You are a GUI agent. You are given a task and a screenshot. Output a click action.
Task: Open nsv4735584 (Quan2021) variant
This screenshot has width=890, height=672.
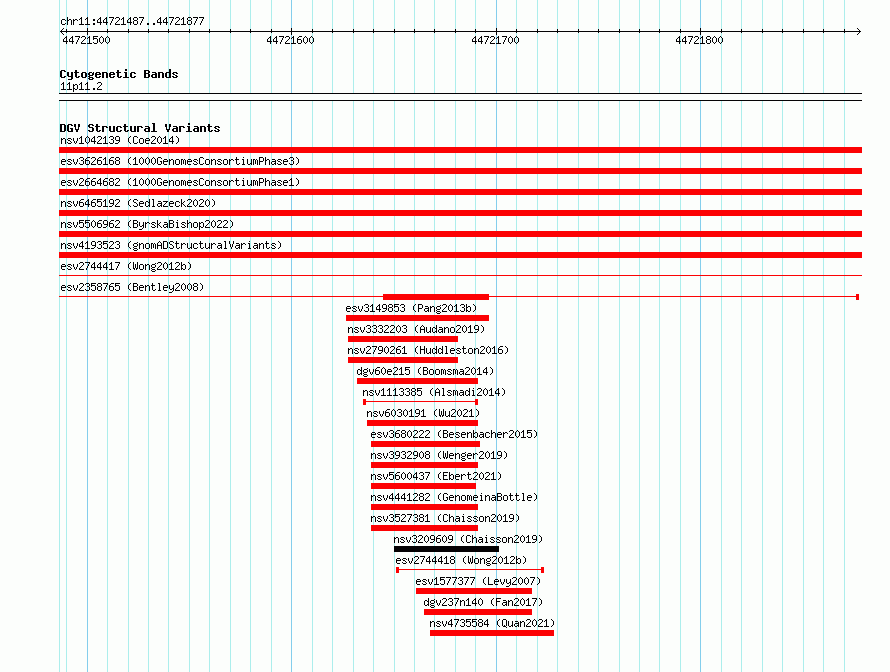click(492, 623)
